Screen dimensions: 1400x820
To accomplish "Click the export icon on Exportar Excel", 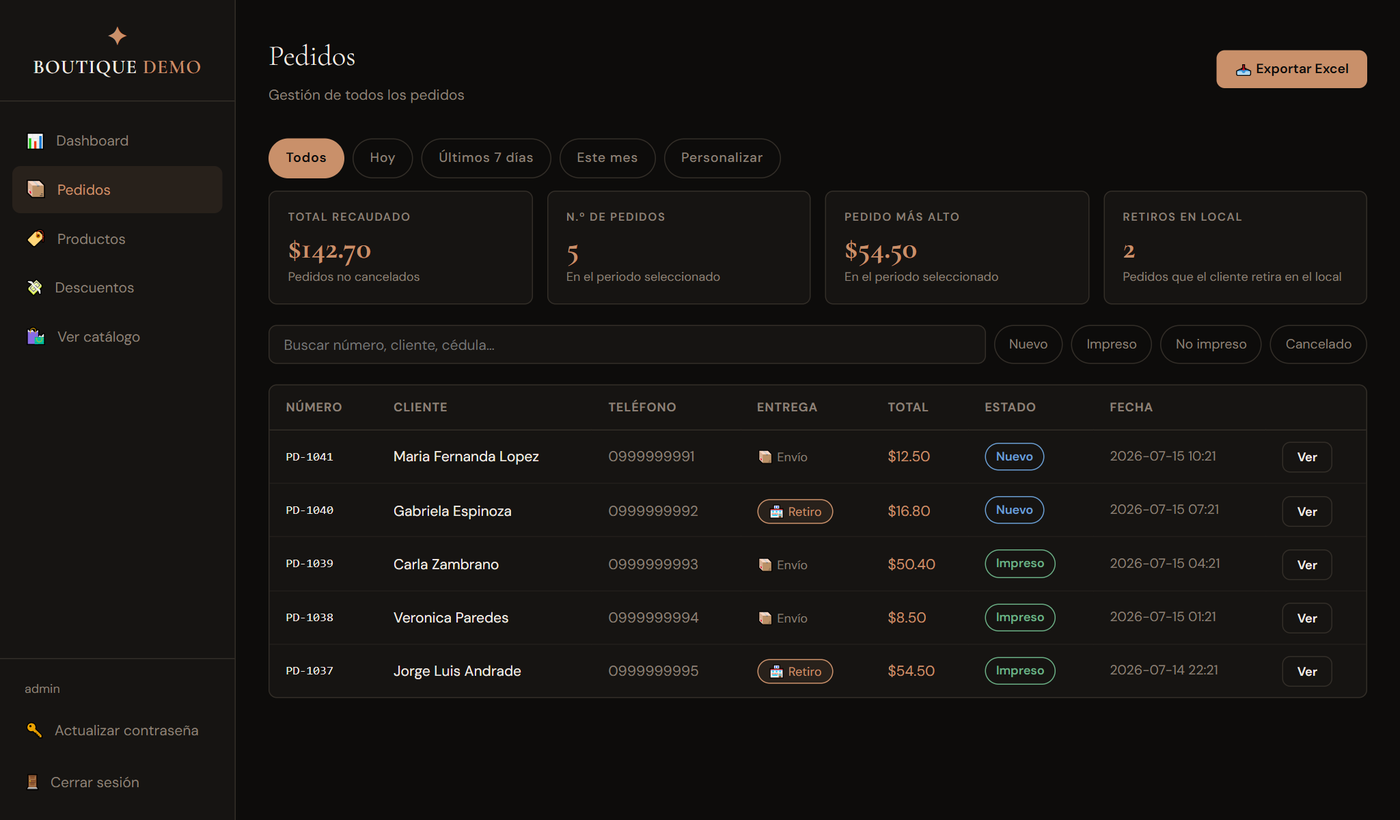I will [1244, 70].
